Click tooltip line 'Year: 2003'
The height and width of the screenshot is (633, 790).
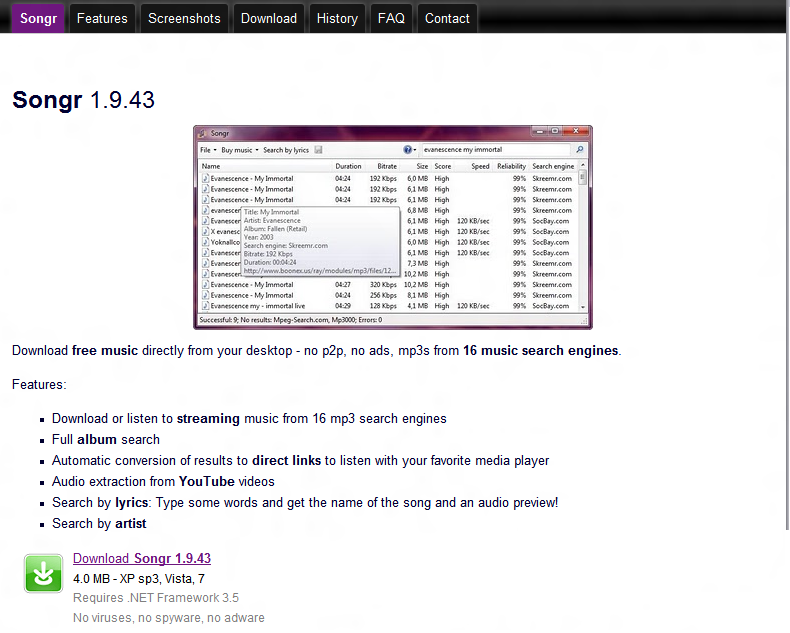258,237
